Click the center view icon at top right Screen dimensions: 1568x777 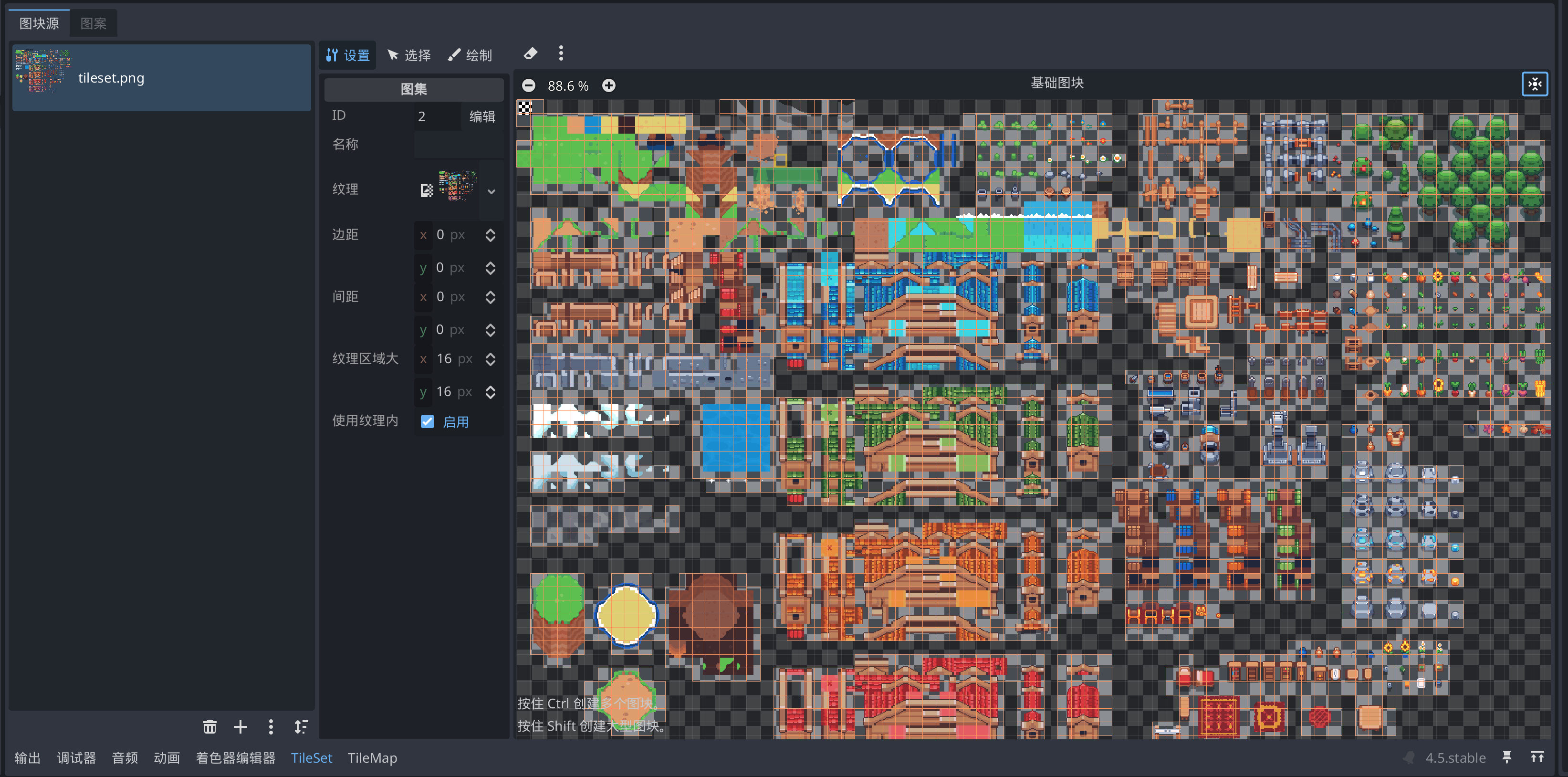pos(1534,84)
